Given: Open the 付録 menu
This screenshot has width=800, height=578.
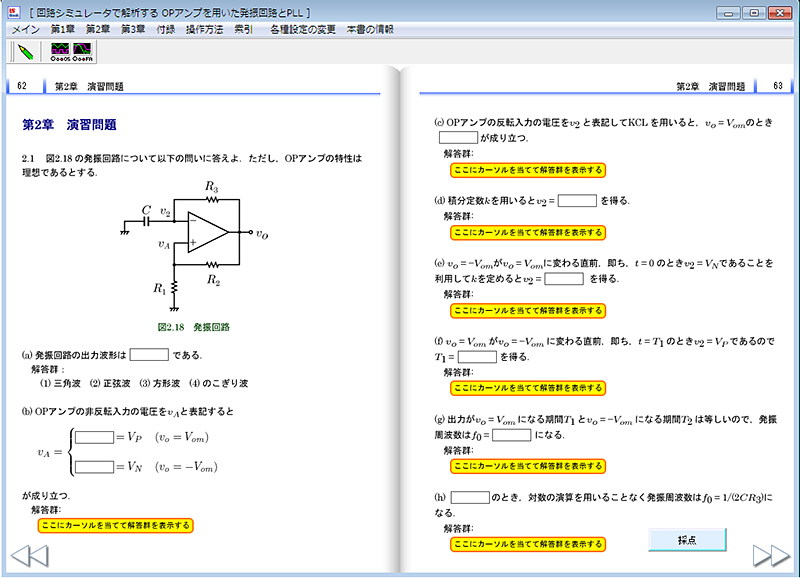Looking at the screenshot, I should pos(165,30).
